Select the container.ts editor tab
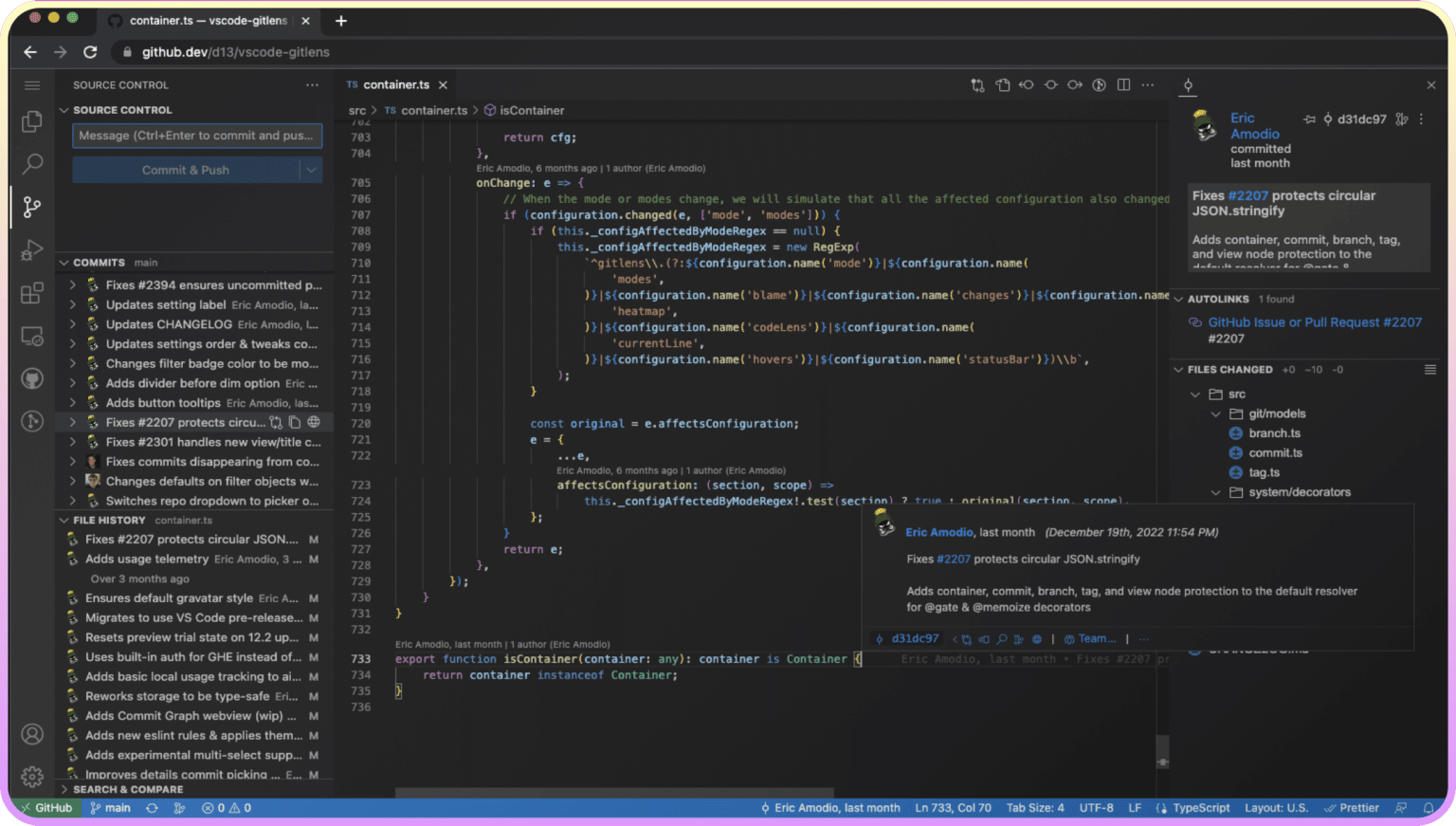 coord(395,85)
